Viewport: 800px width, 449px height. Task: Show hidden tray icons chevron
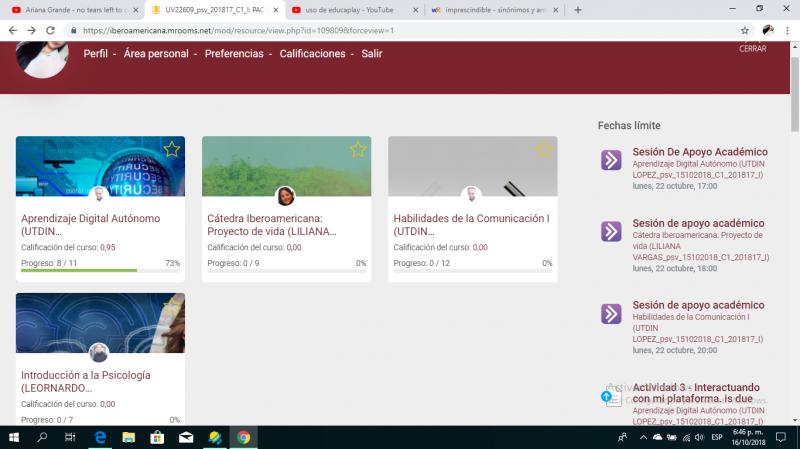pyautogui.click(x=643, y=437)
